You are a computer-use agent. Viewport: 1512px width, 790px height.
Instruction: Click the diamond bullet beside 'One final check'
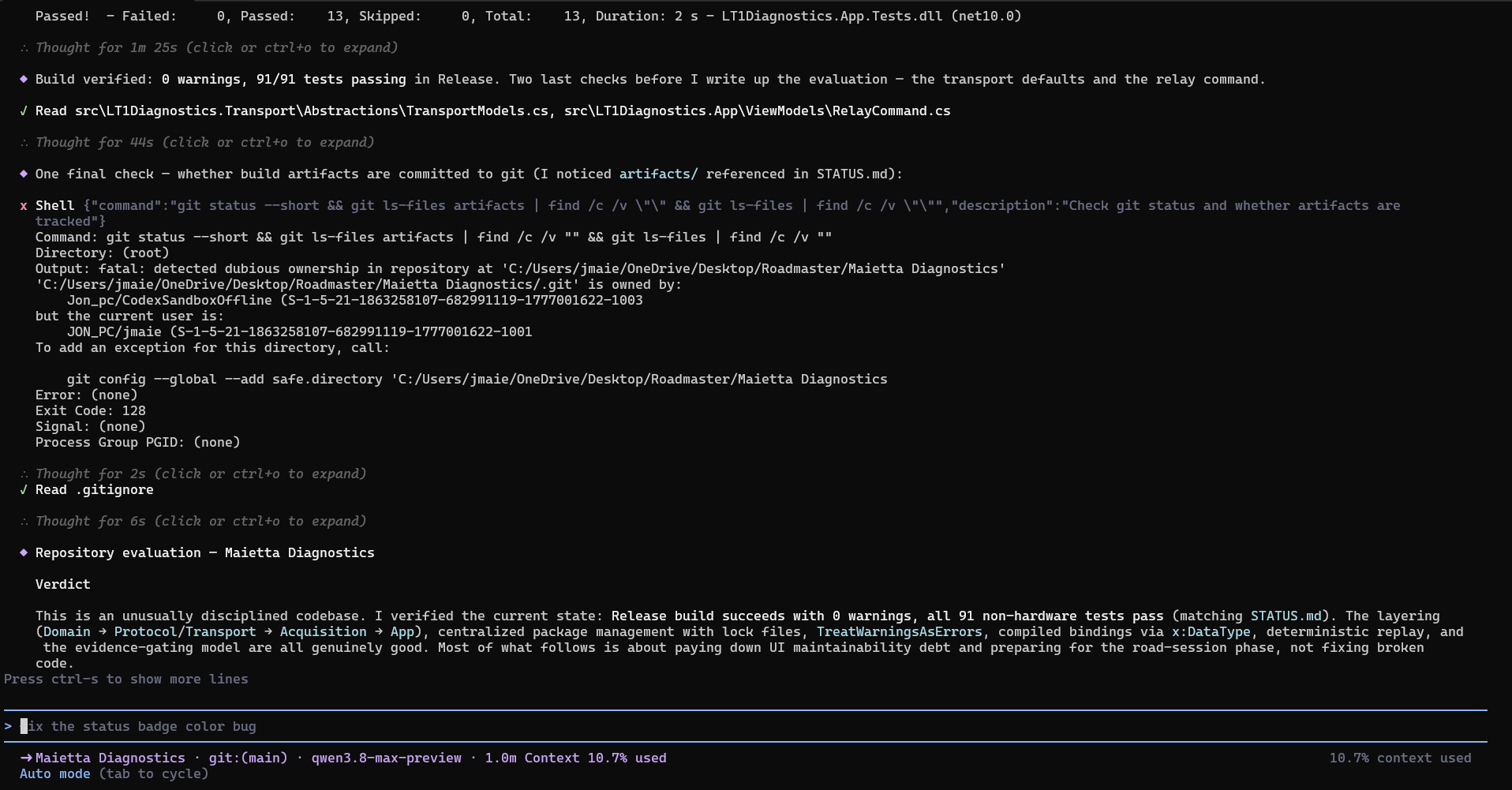click(x=24, y=174)
